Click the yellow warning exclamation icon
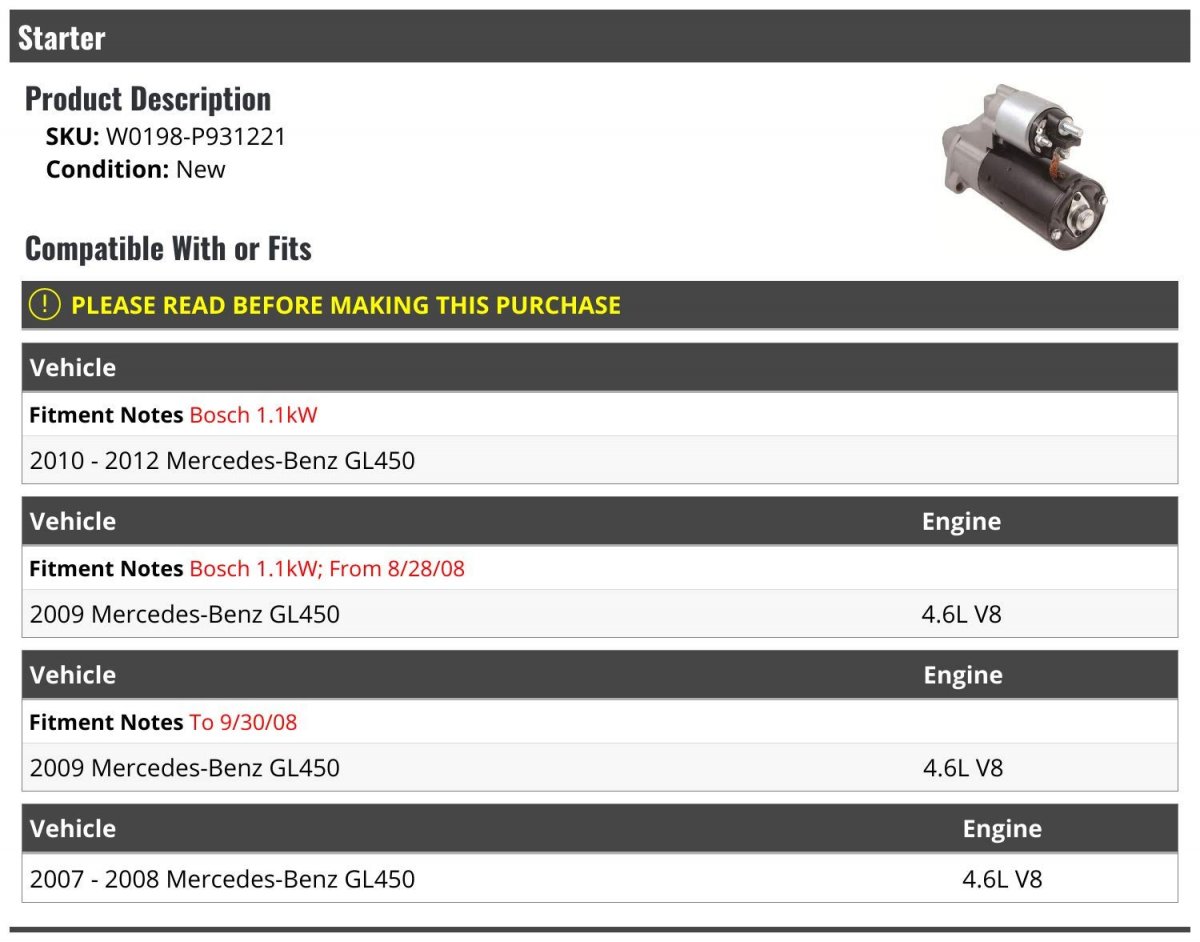Screen dimensions: 1200x942 (x=44, y=304)
